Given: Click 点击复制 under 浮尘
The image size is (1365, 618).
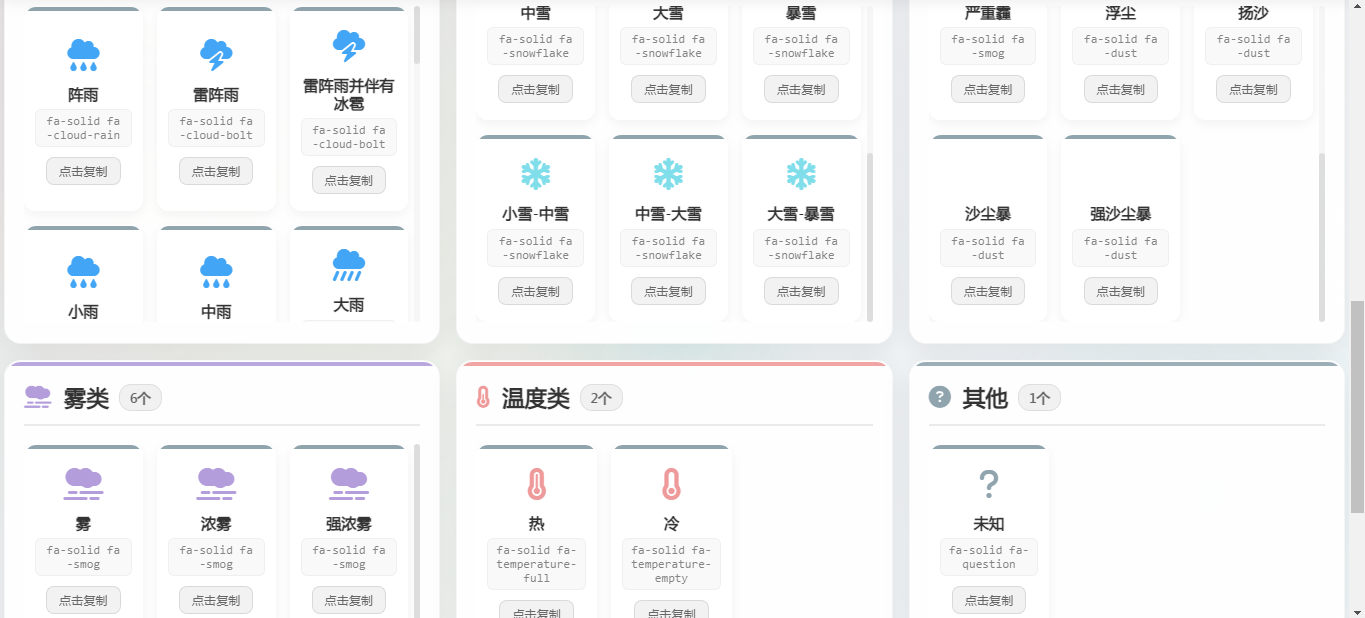Looking at the screenshot, I should click(1121, 89).
